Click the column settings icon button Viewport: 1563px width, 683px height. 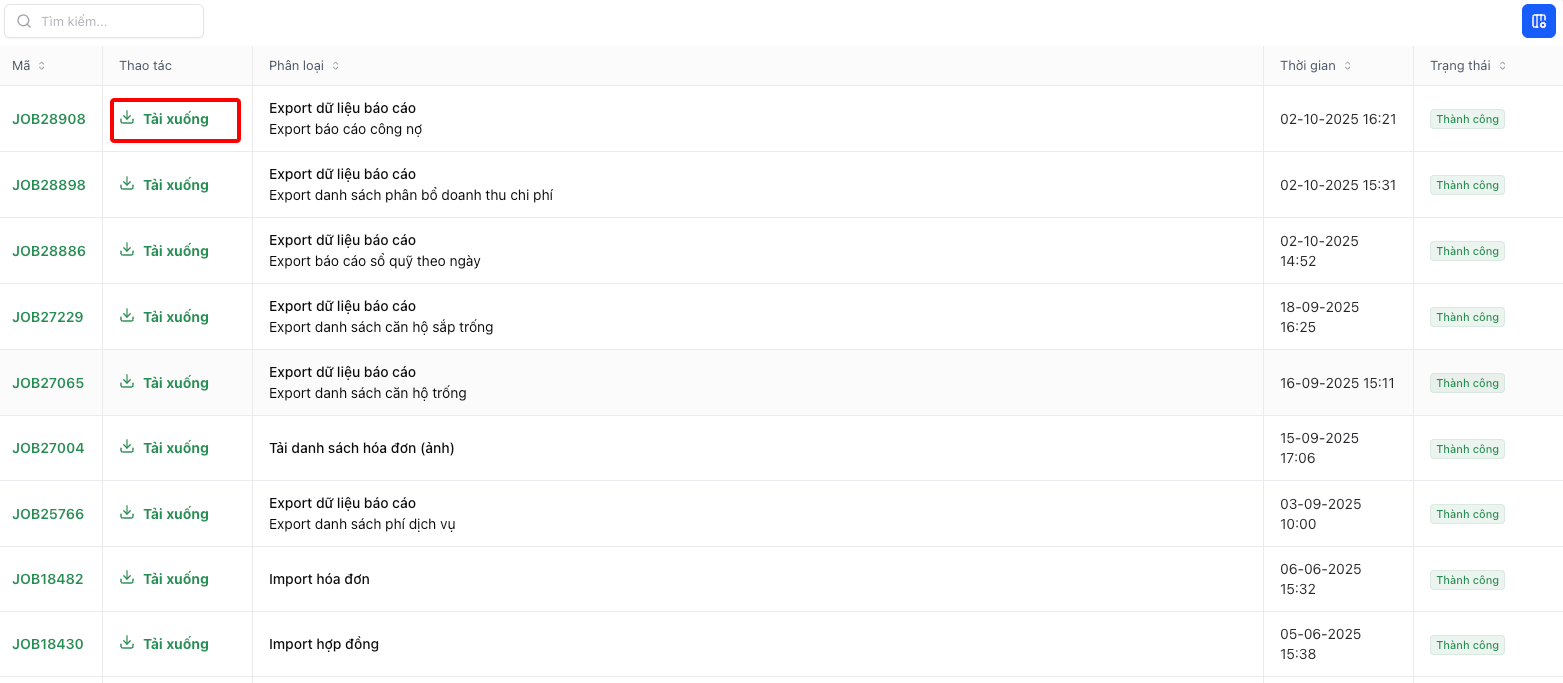[1538, 21]
